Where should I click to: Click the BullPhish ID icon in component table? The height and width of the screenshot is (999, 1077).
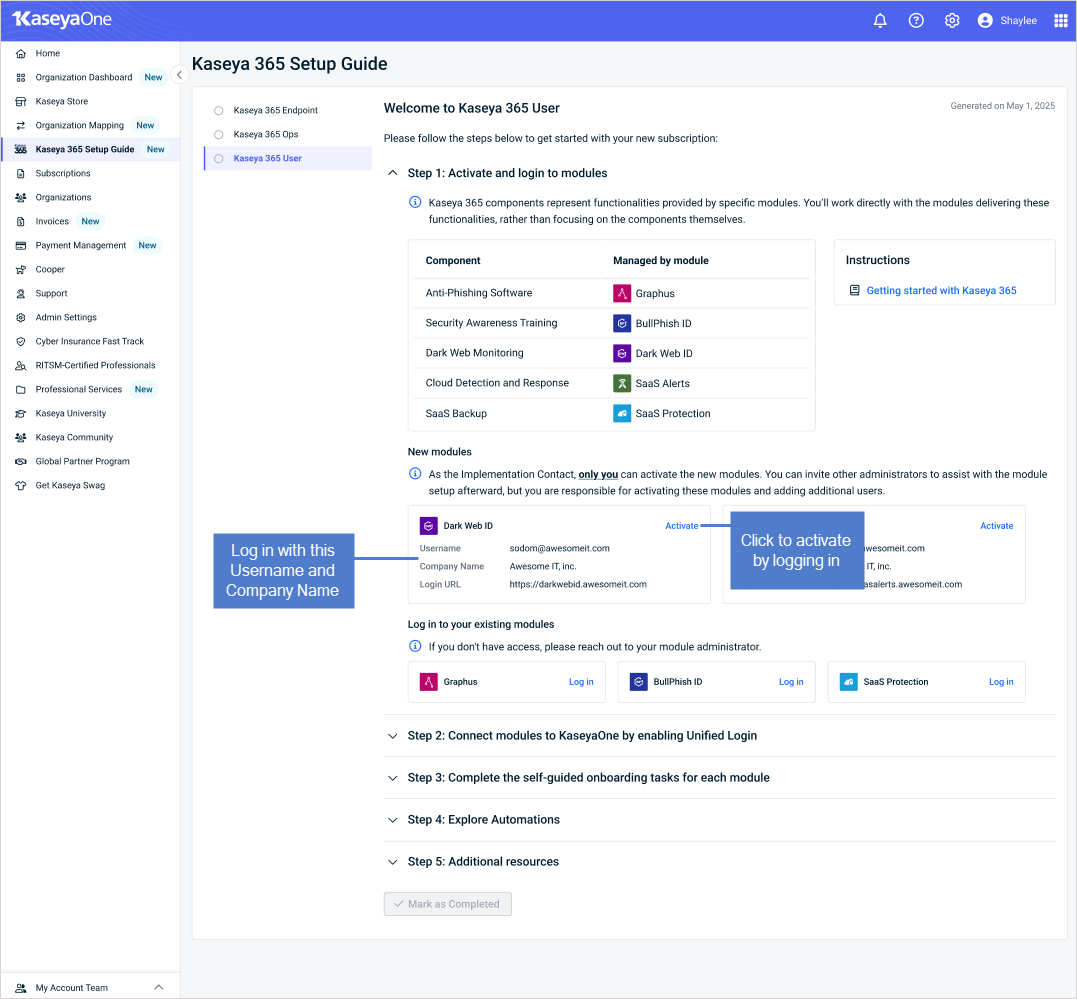pyautogui.click(x=622, y=324)
